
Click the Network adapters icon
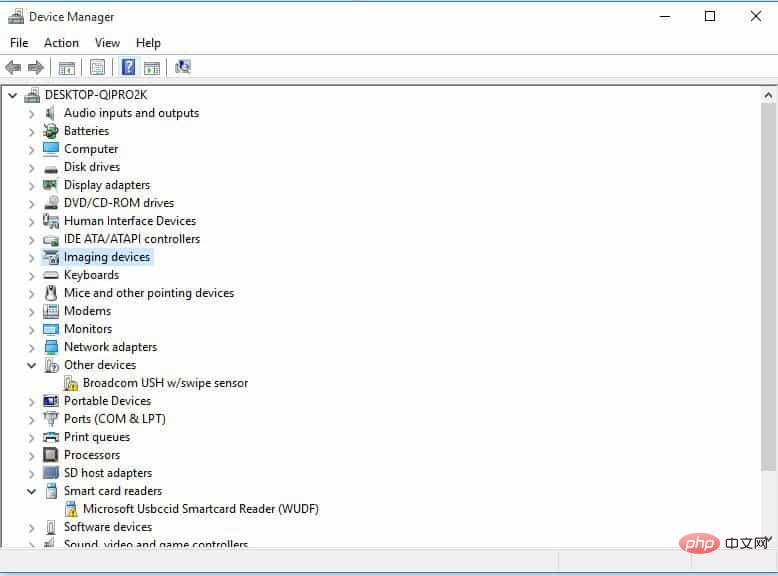[x=51, y=347]
